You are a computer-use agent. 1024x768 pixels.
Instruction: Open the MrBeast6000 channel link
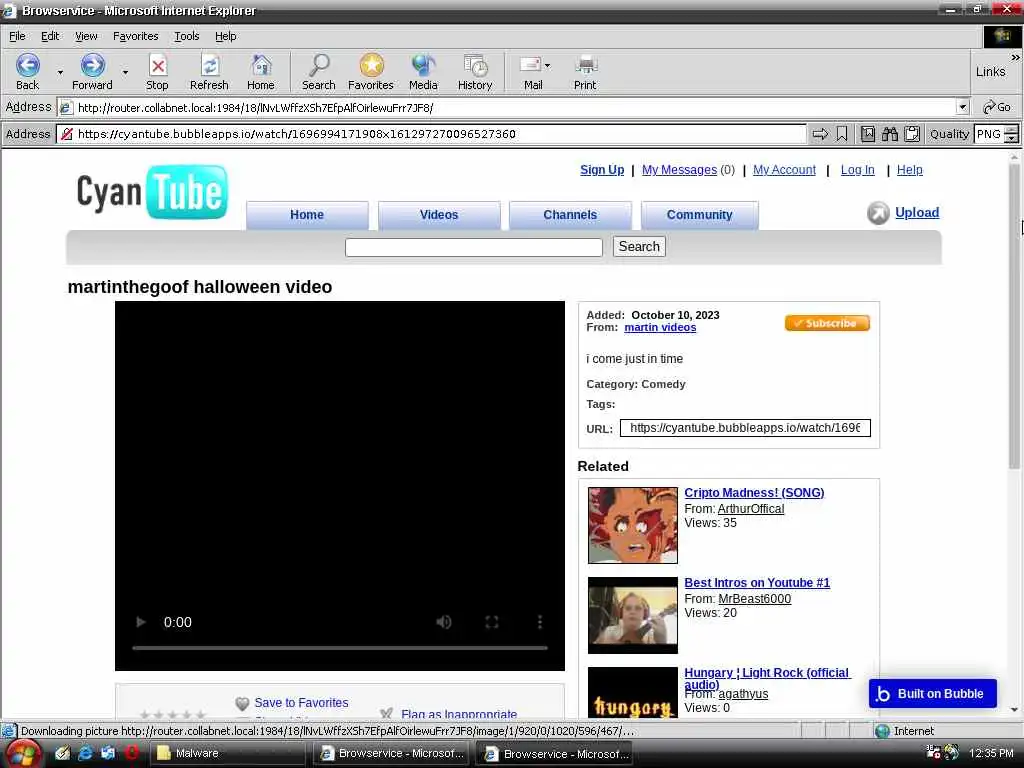(755, 599)
